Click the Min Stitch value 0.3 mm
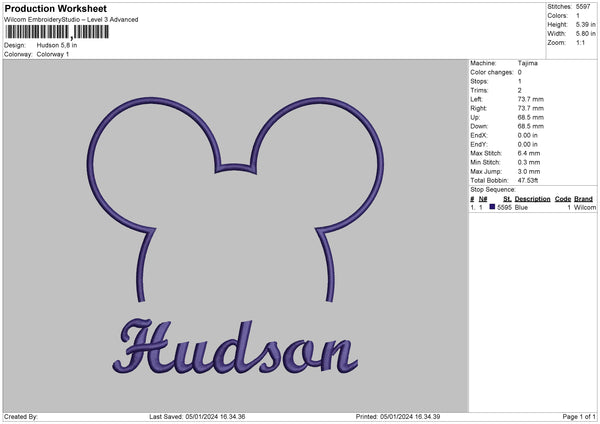Viewport: 600px width, 424px height. [x=529, y=162]
